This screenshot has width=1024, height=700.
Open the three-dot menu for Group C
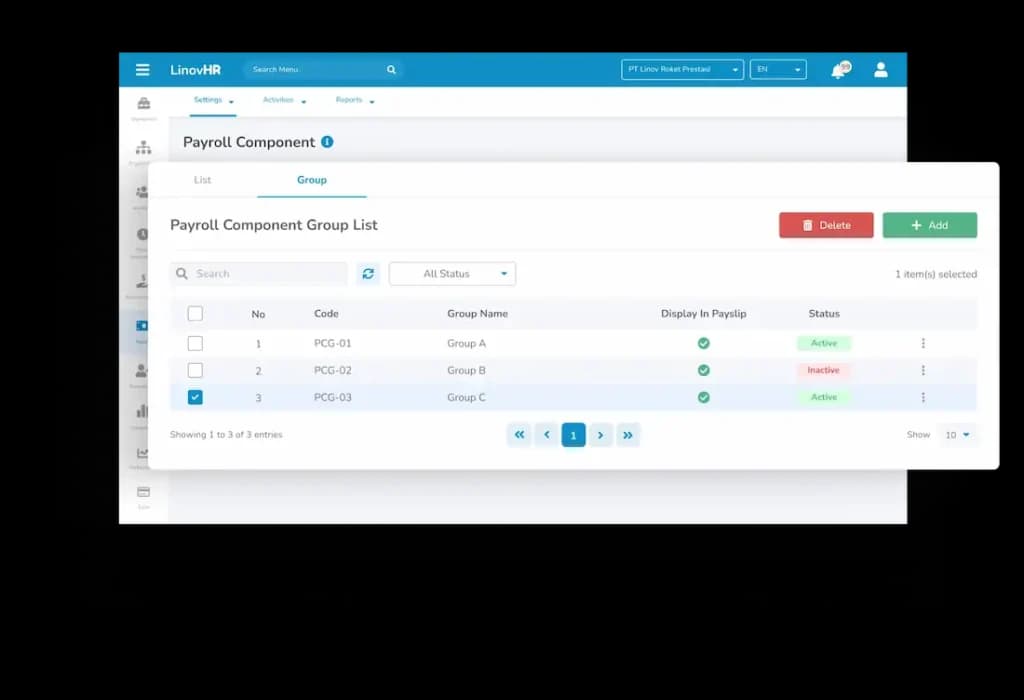coord(923,397)
